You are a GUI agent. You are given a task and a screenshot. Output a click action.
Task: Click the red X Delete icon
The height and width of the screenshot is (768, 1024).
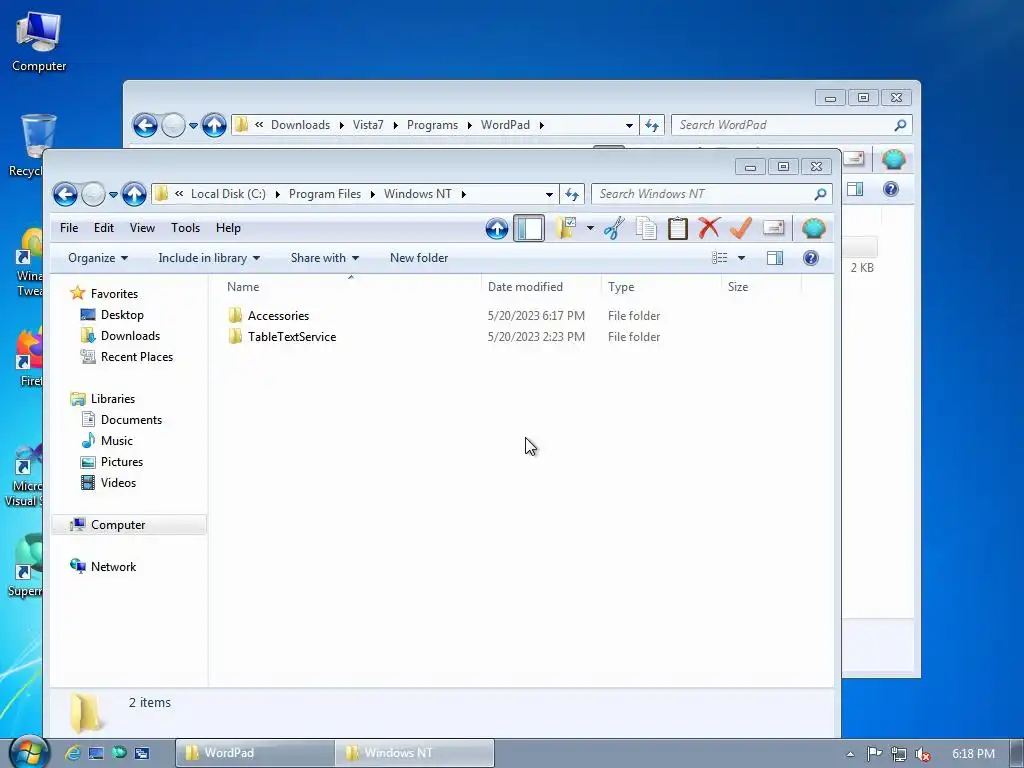(709, 228)
